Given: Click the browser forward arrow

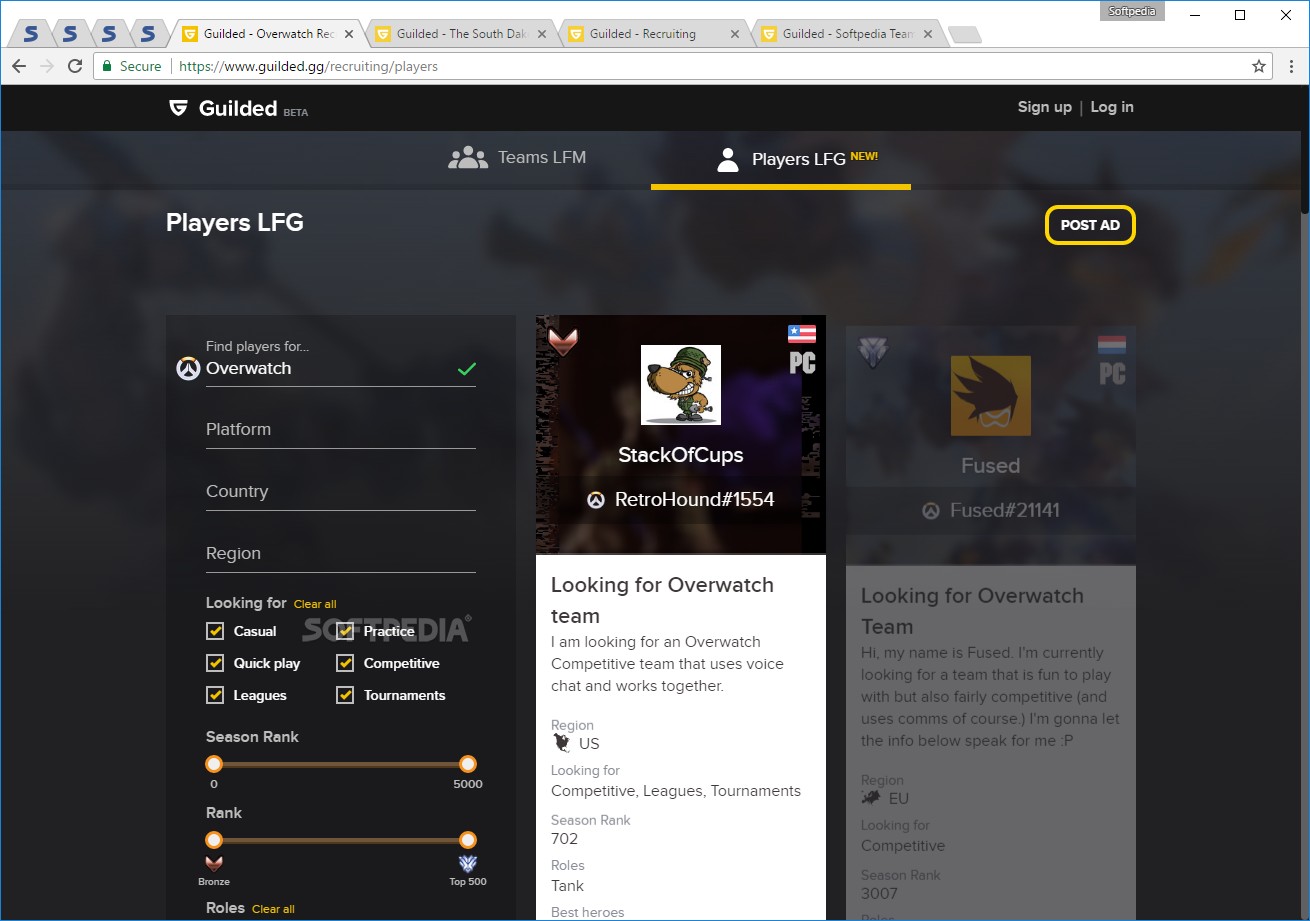Looking at the screenshot, I should [x=47, y=66].
